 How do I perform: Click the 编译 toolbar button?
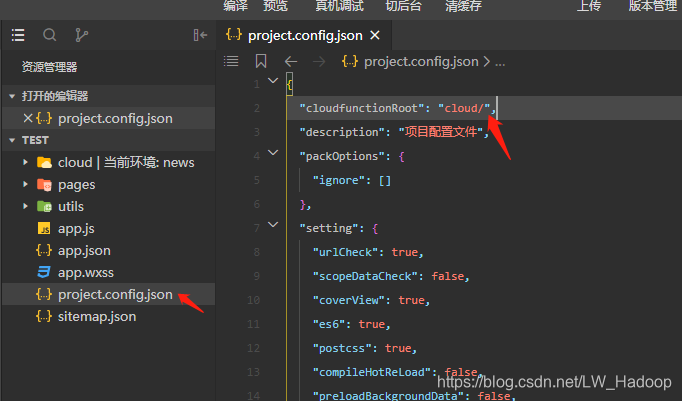coord(235,5)
